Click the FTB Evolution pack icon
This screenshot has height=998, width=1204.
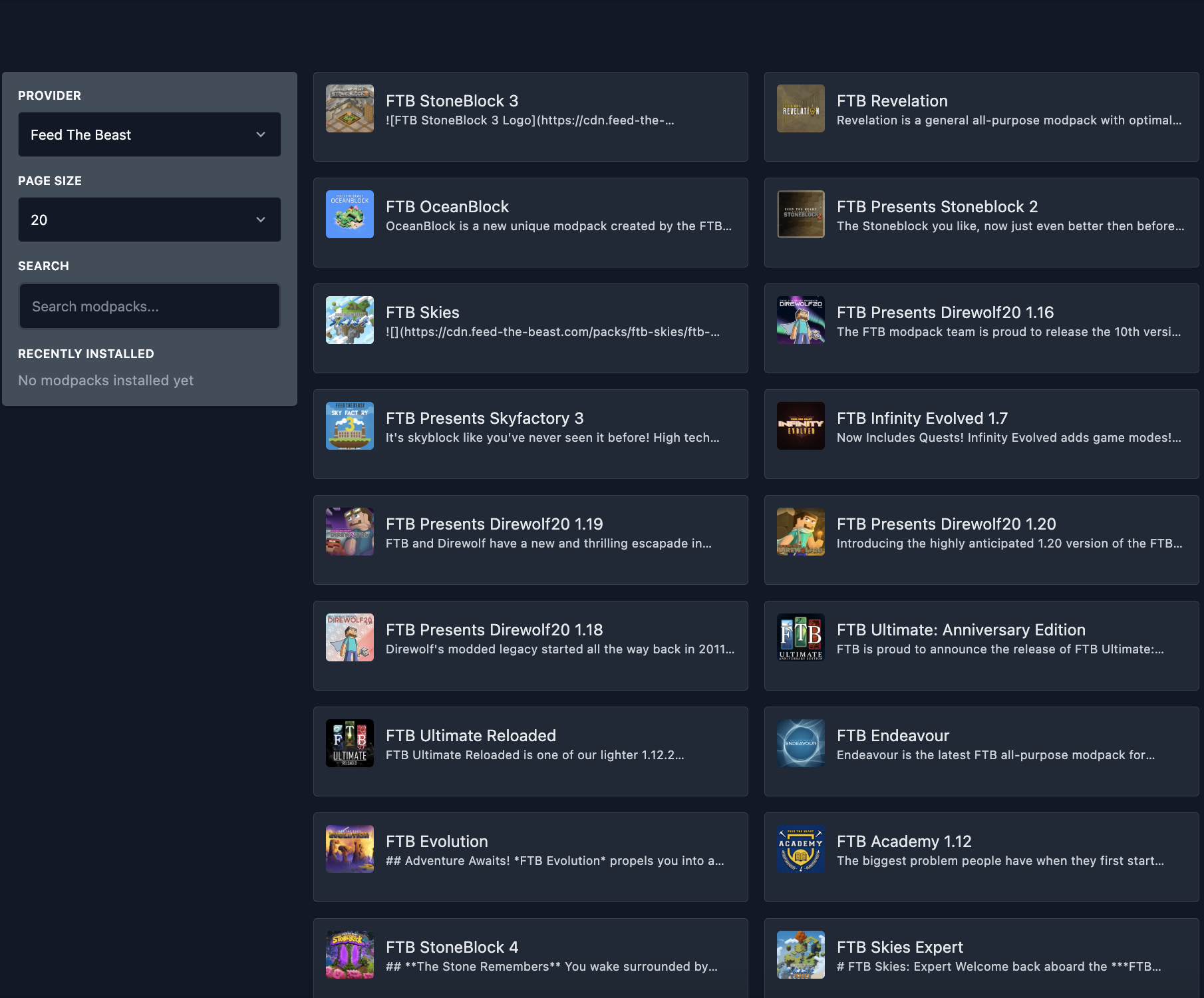349,848
